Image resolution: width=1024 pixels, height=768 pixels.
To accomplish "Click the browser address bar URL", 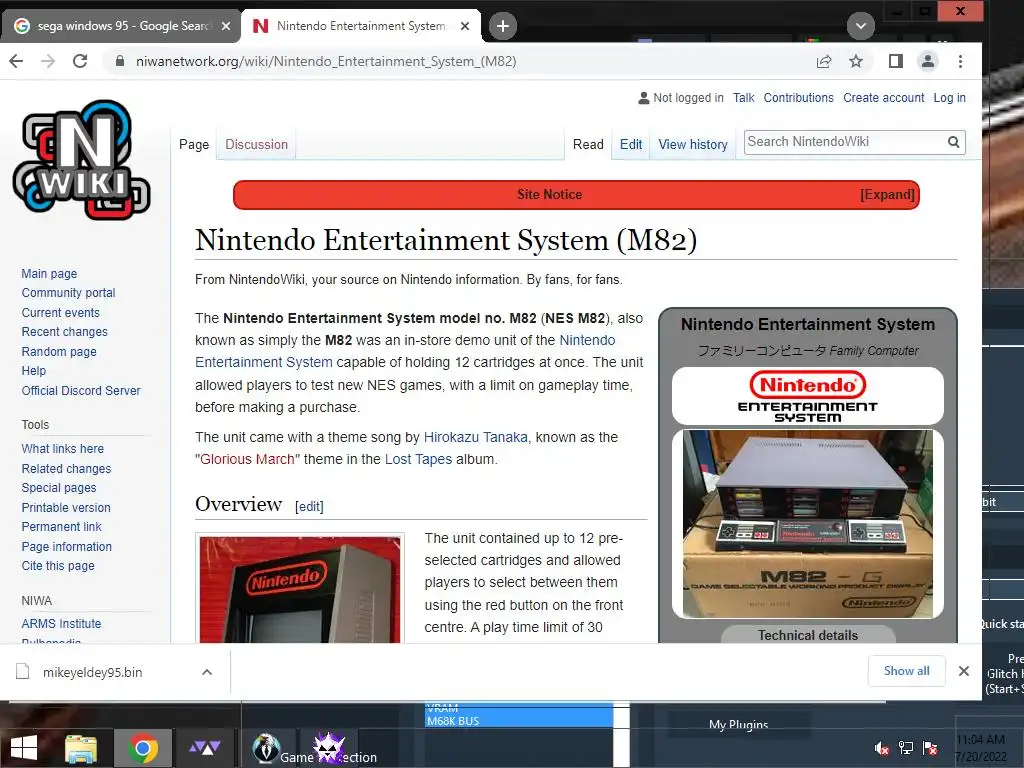I will pos(326,61).
